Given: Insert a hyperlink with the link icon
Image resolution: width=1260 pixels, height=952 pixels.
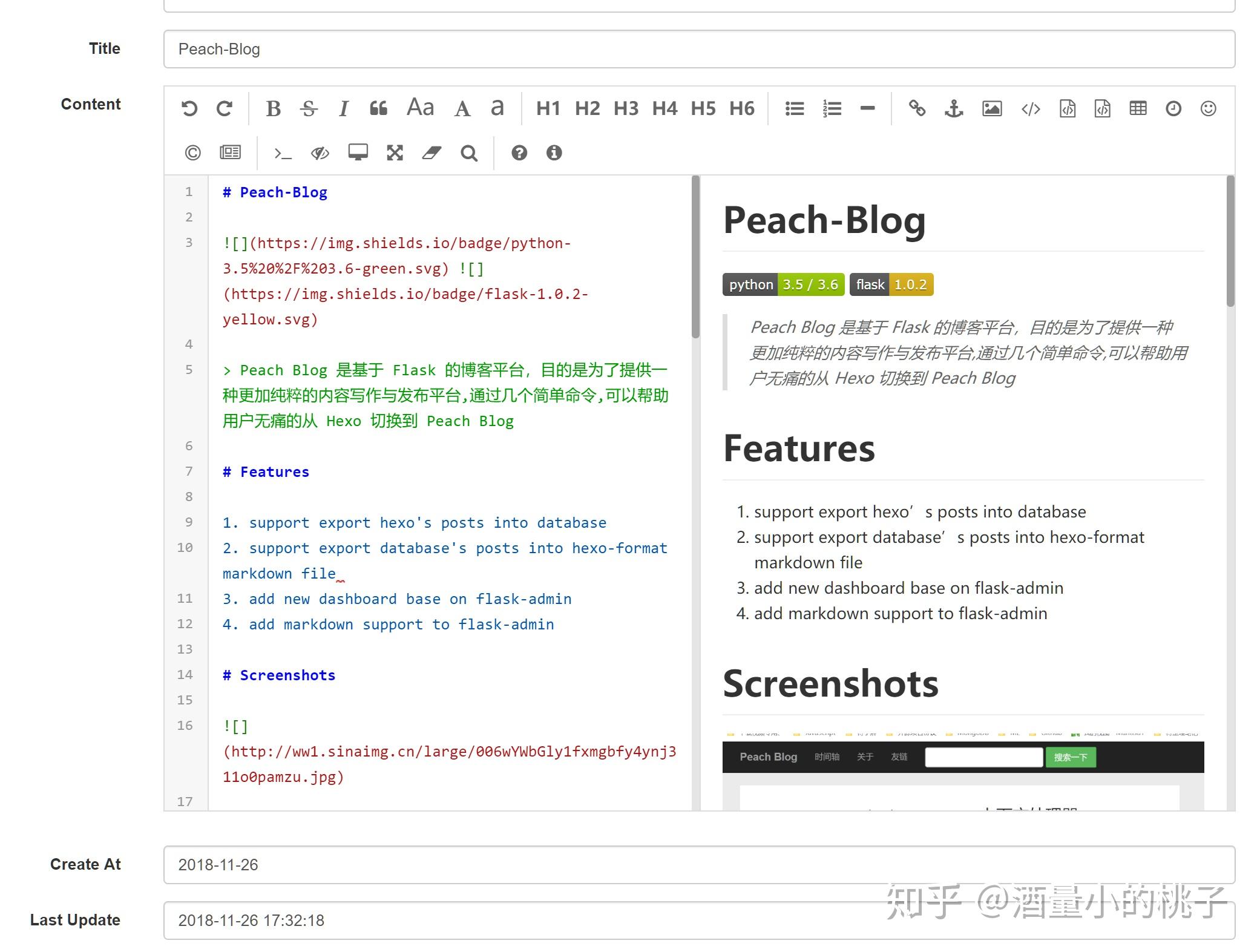Looking at the screenshot, I should 917,109.
